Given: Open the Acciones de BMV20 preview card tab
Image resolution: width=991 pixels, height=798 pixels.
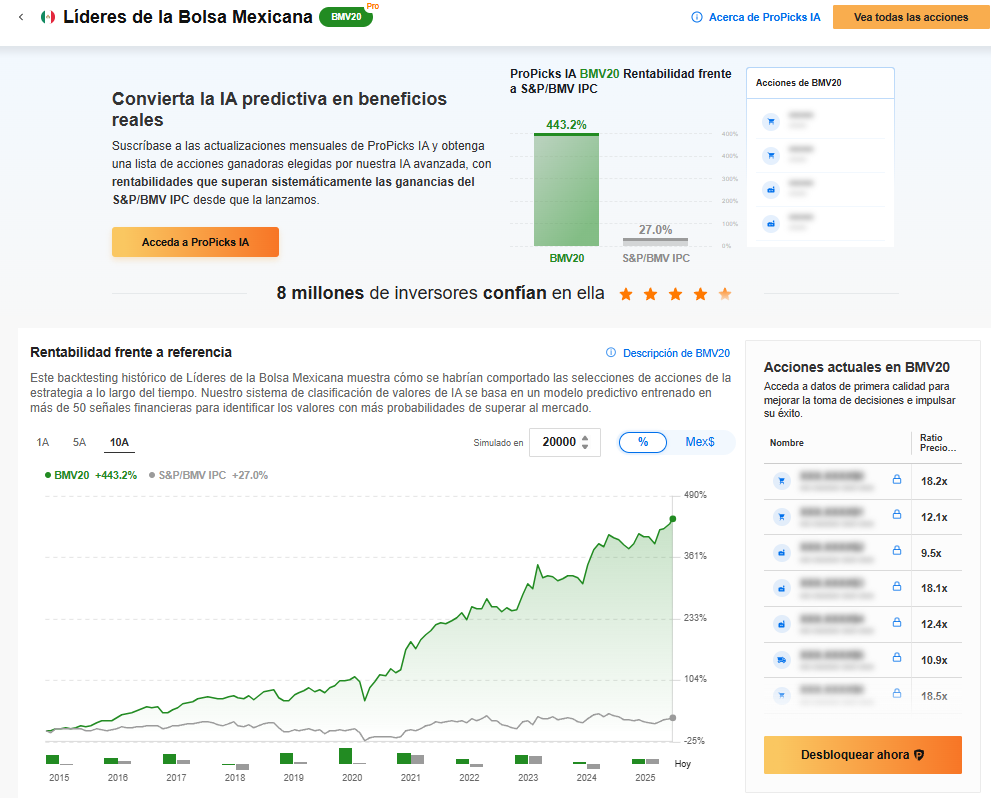Looking at the screenshot, I should (820, 83).
